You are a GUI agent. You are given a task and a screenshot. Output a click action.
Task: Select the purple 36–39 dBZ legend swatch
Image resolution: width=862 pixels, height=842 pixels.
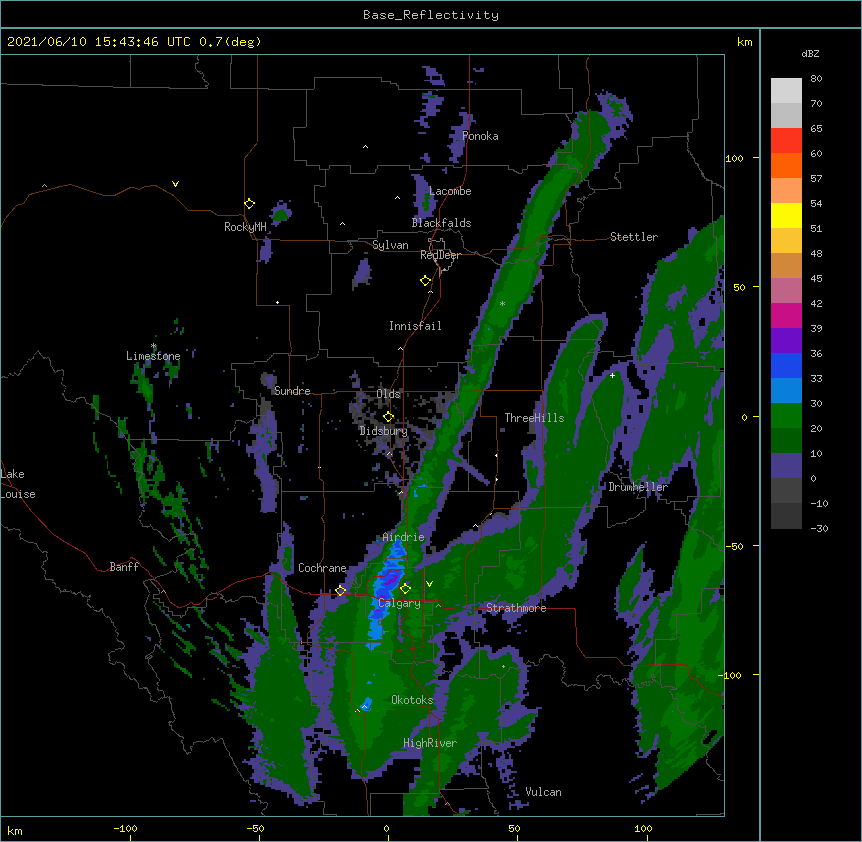[786, 341]
